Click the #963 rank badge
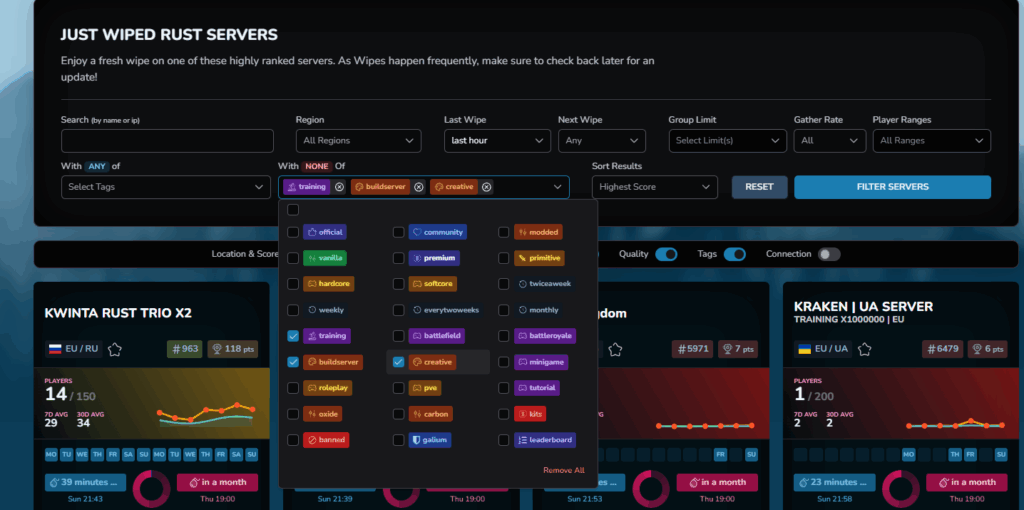Image resolution: width=1024 pixels, height=510 pixels. (185, 349)
